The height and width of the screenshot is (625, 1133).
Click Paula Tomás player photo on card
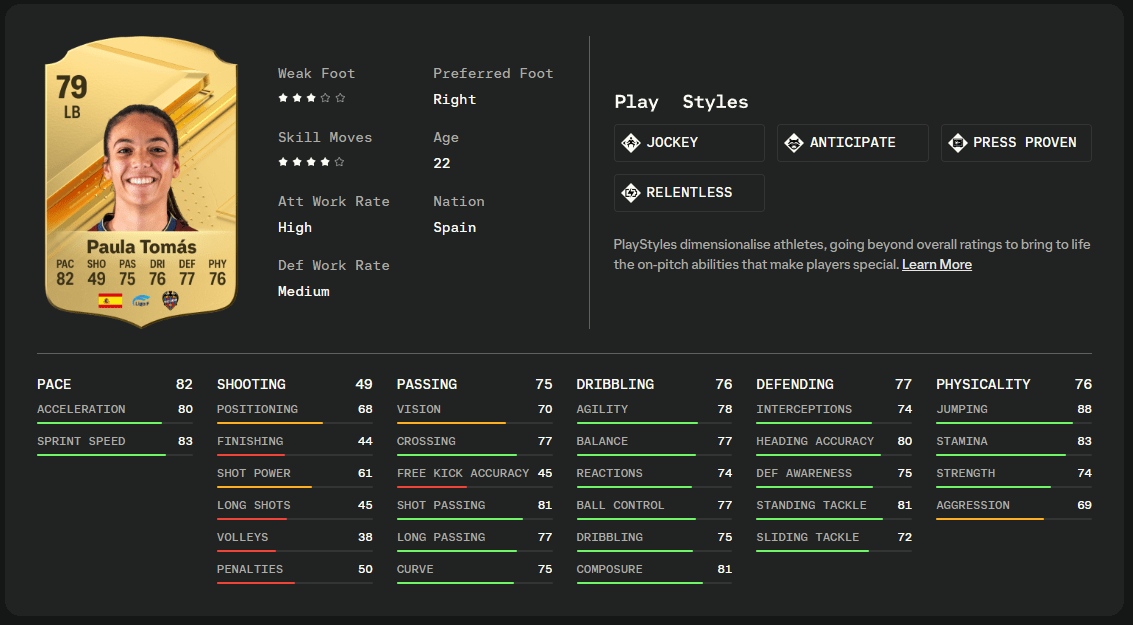pyautogui.click(x=142, y=170)
